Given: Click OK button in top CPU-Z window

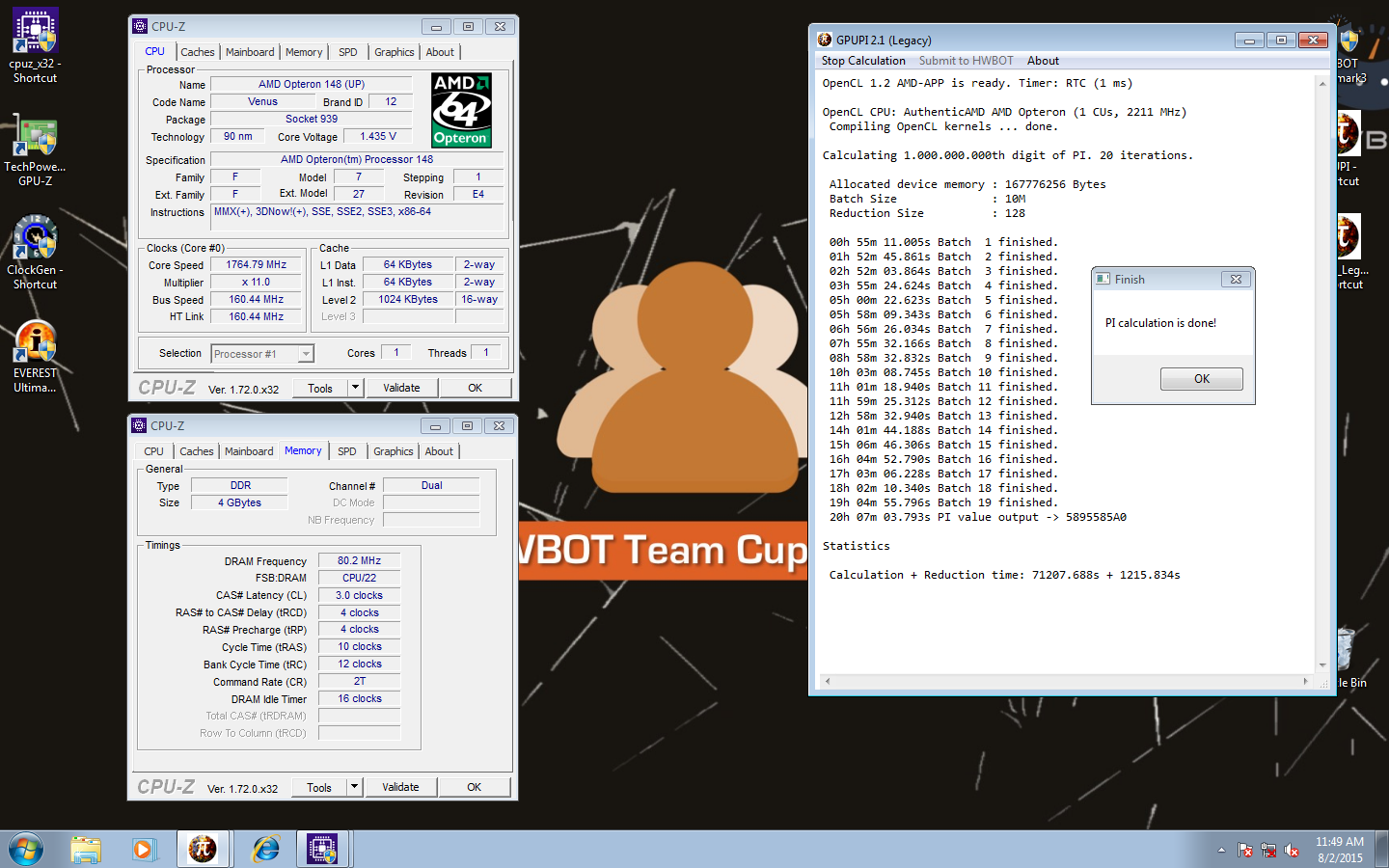Looking at the screenshot, I should (x=475, y=388).
